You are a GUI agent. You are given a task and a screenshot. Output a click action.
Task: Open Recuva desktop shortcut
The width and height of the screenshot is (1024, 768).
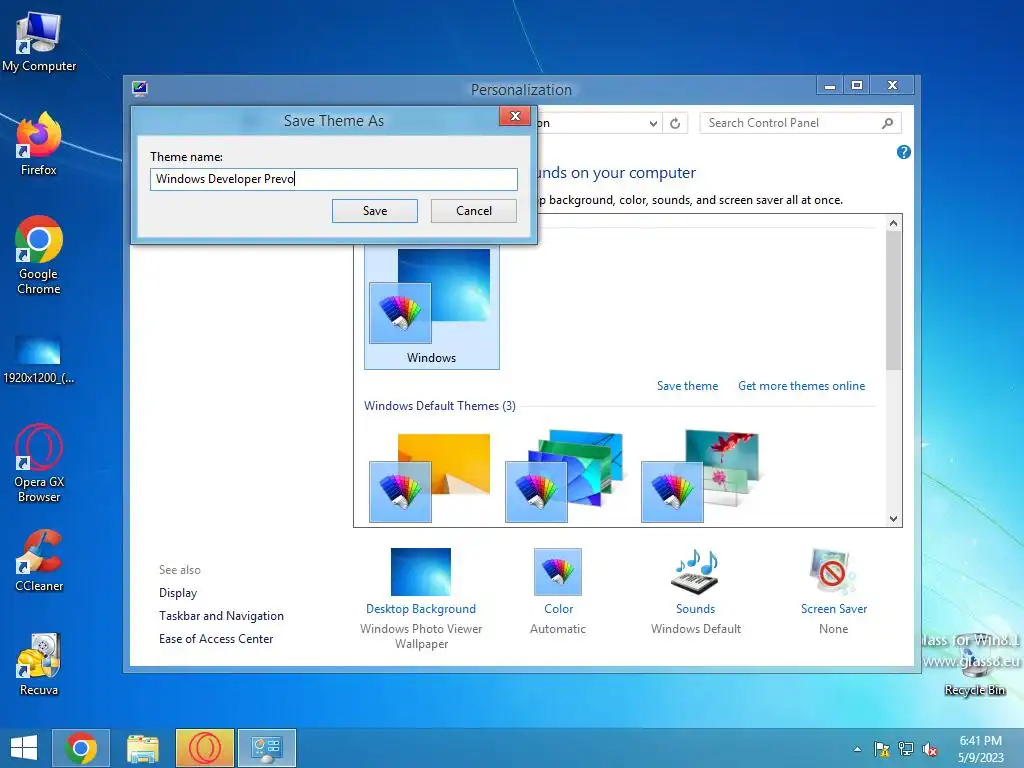(39, 664)
